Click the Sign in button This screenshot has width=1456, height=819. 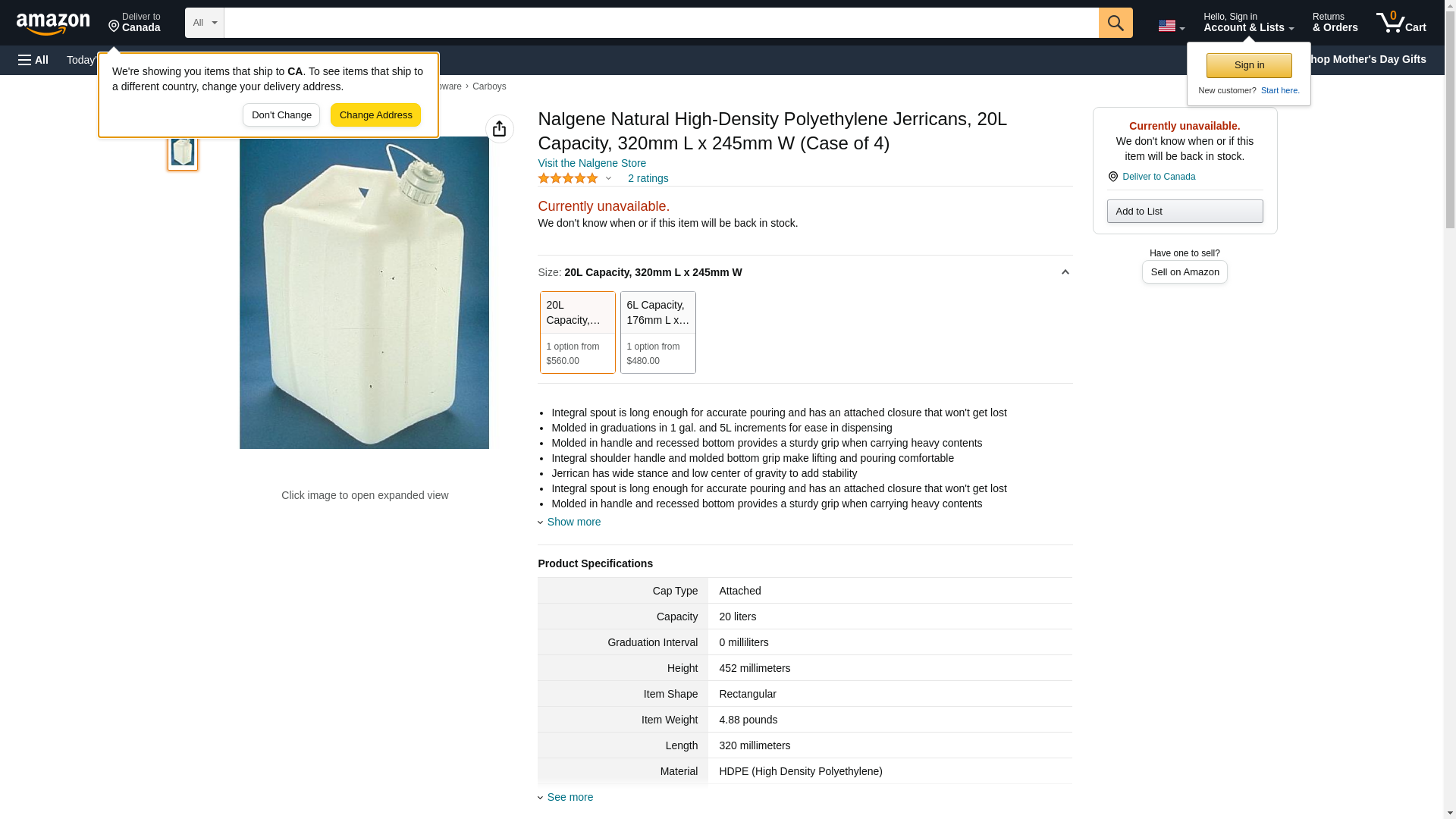tap(1249, 65)
